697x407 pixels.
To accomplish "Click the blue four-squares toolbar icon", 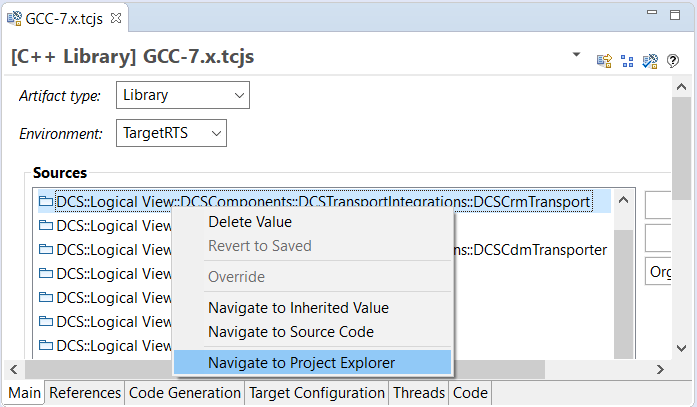I will point(627,61).
